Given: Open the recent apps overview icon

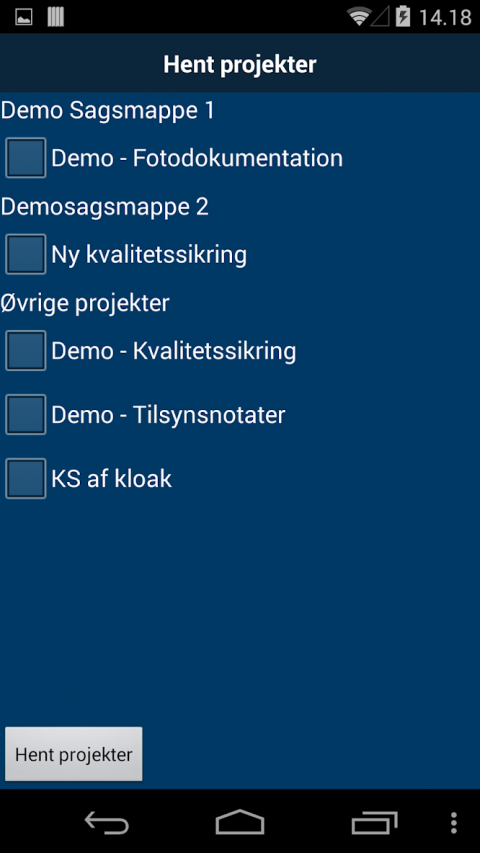Looking at the screenshot, I should [x=374, y=823].
